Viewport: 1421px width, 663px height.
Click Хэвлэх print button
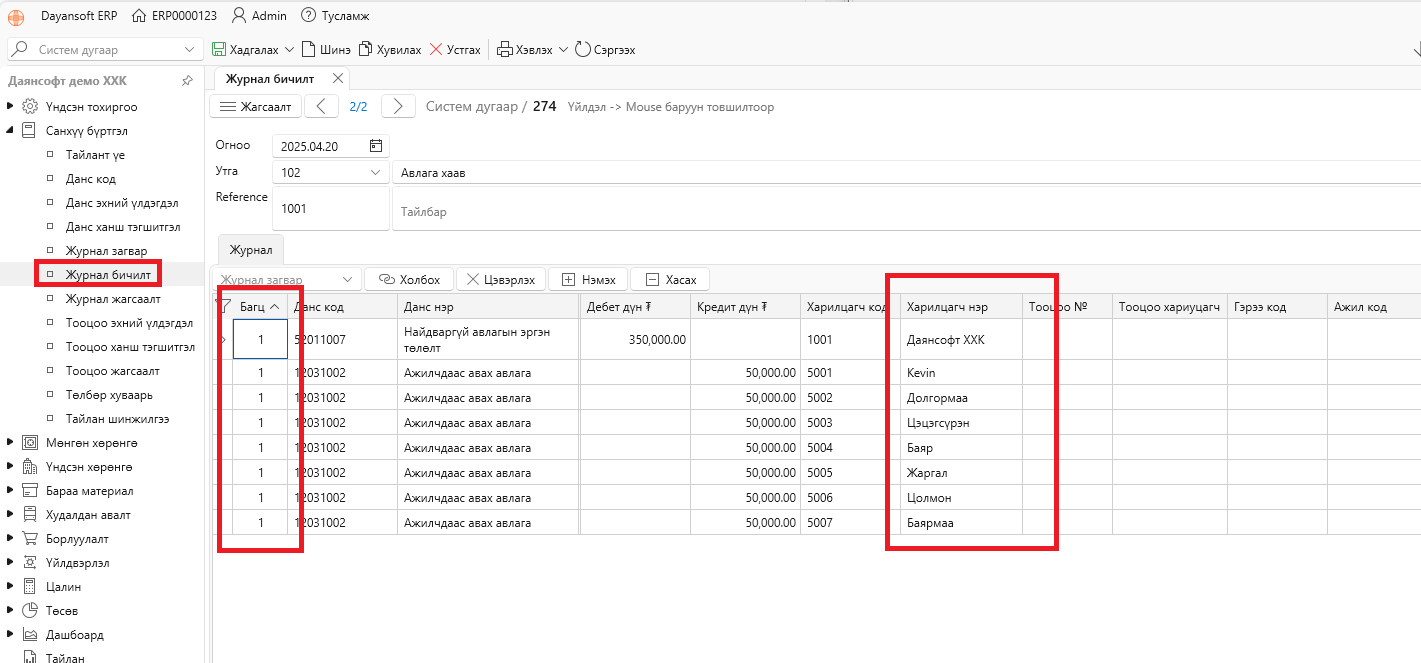click(x=525, y=49)
